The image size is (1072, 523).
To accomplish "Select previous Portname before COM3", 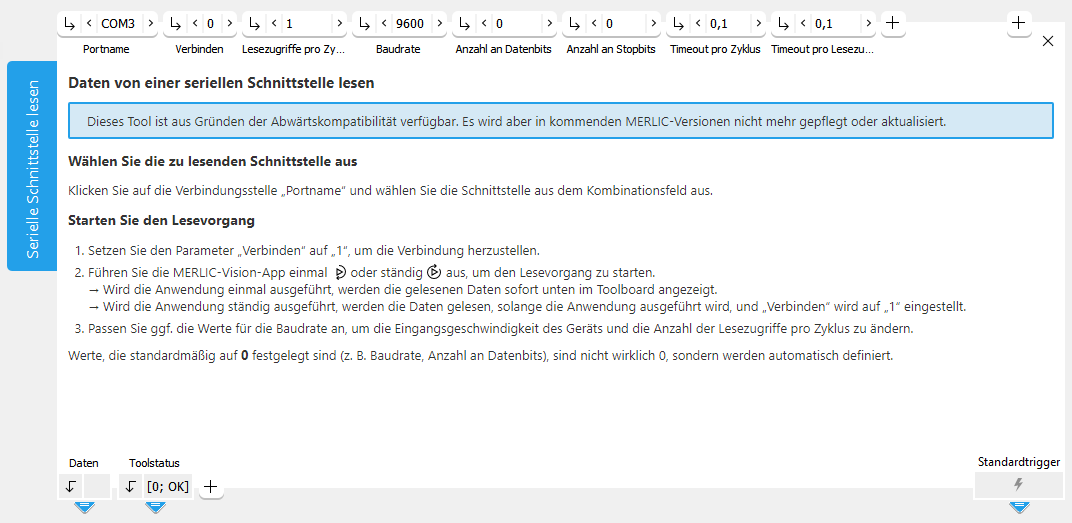I will coord(89,23).
